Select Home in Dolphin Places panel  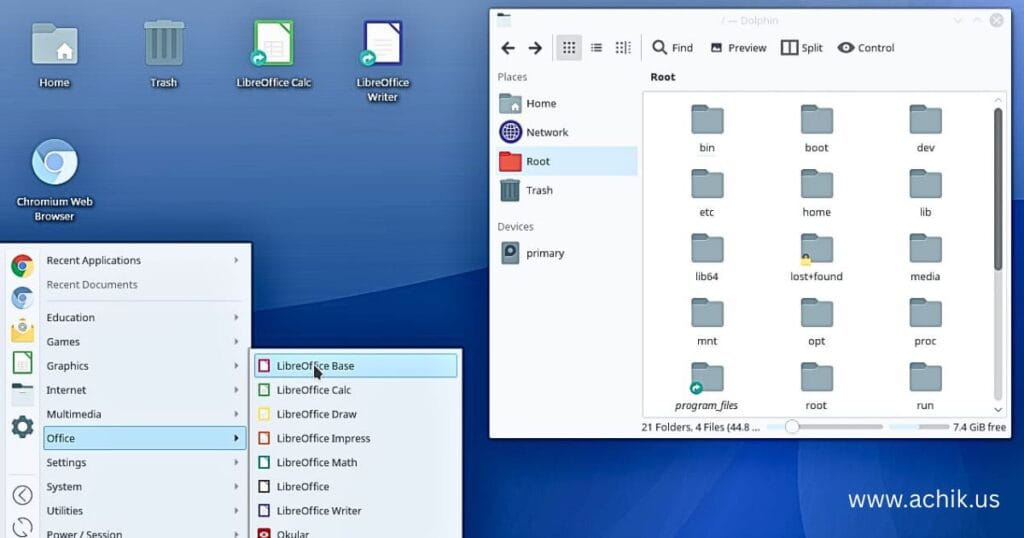pyautogui.click(x=567, y=103)
